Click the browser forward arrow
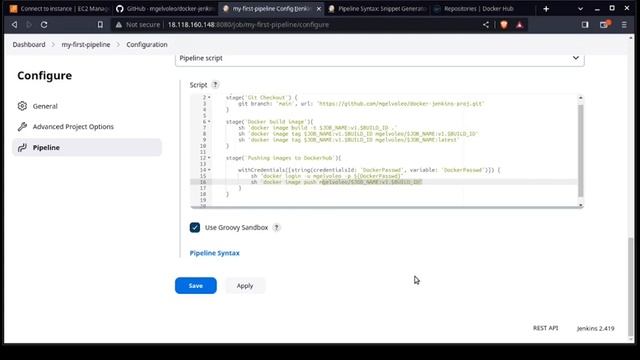640x360 pixels. click(29, 25)
